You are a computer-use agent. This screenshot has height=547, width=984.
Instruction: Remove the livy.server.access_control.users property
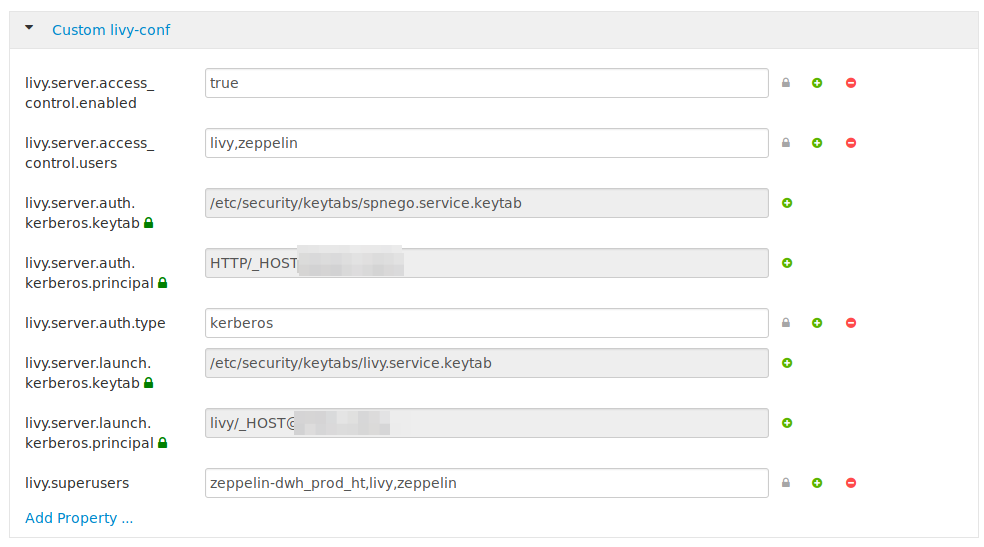click(851, 143)
